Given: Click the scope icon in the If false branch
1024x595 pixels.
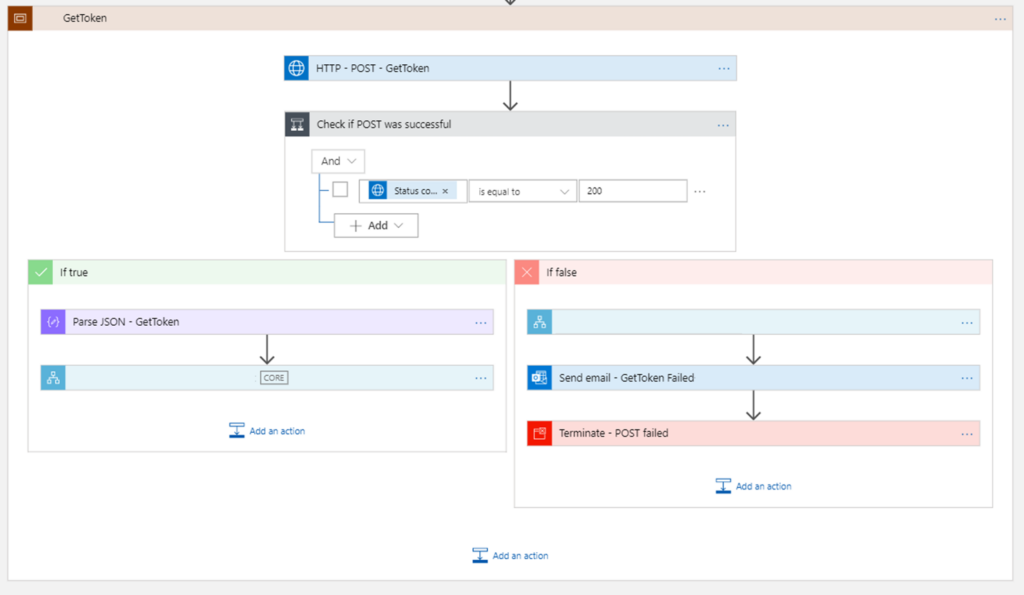Looking at the screenshot, I should pyautogui.click(x=539, y=321).
